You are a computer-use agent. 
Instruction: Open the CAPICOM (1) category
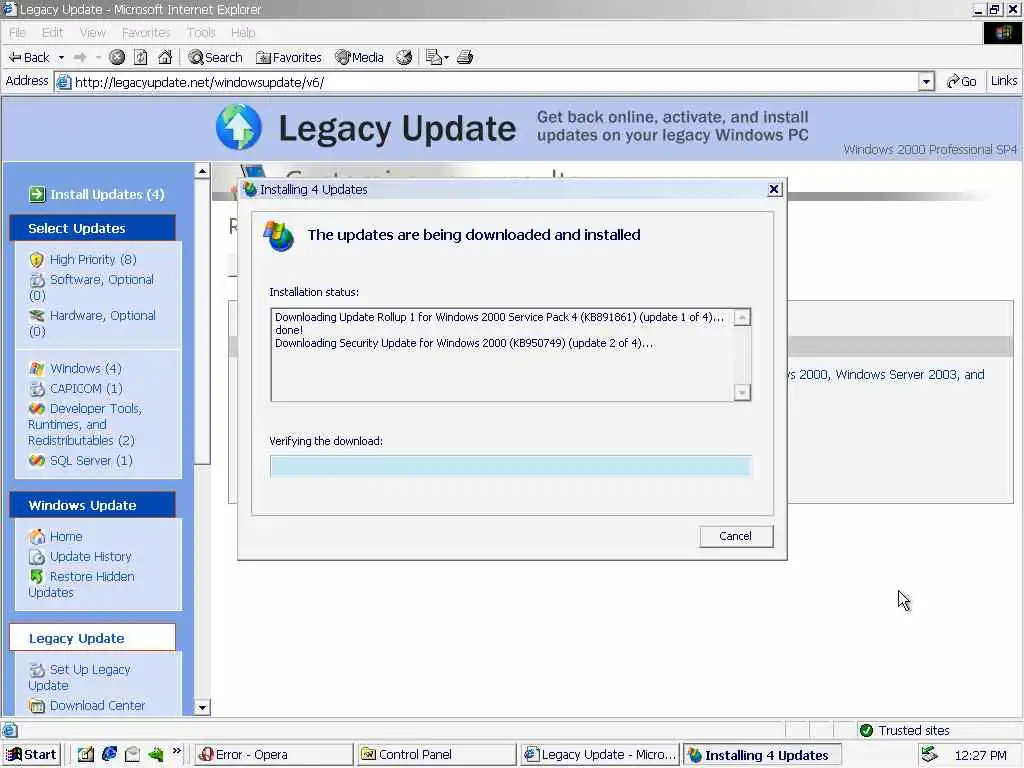coord(86,389)
